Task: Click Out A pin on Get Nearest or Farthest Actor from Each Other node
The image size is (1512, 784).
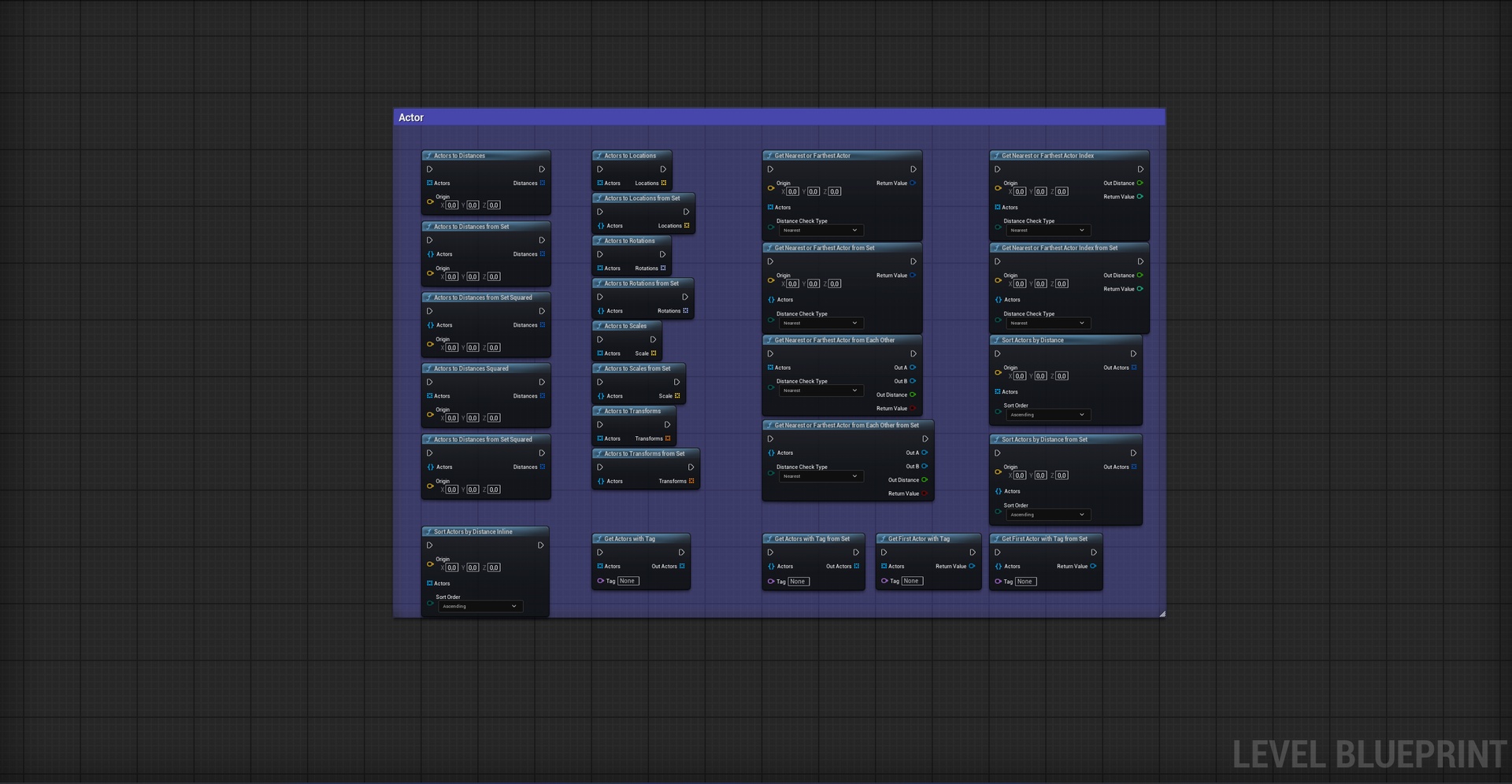Action: click(913, 368)
